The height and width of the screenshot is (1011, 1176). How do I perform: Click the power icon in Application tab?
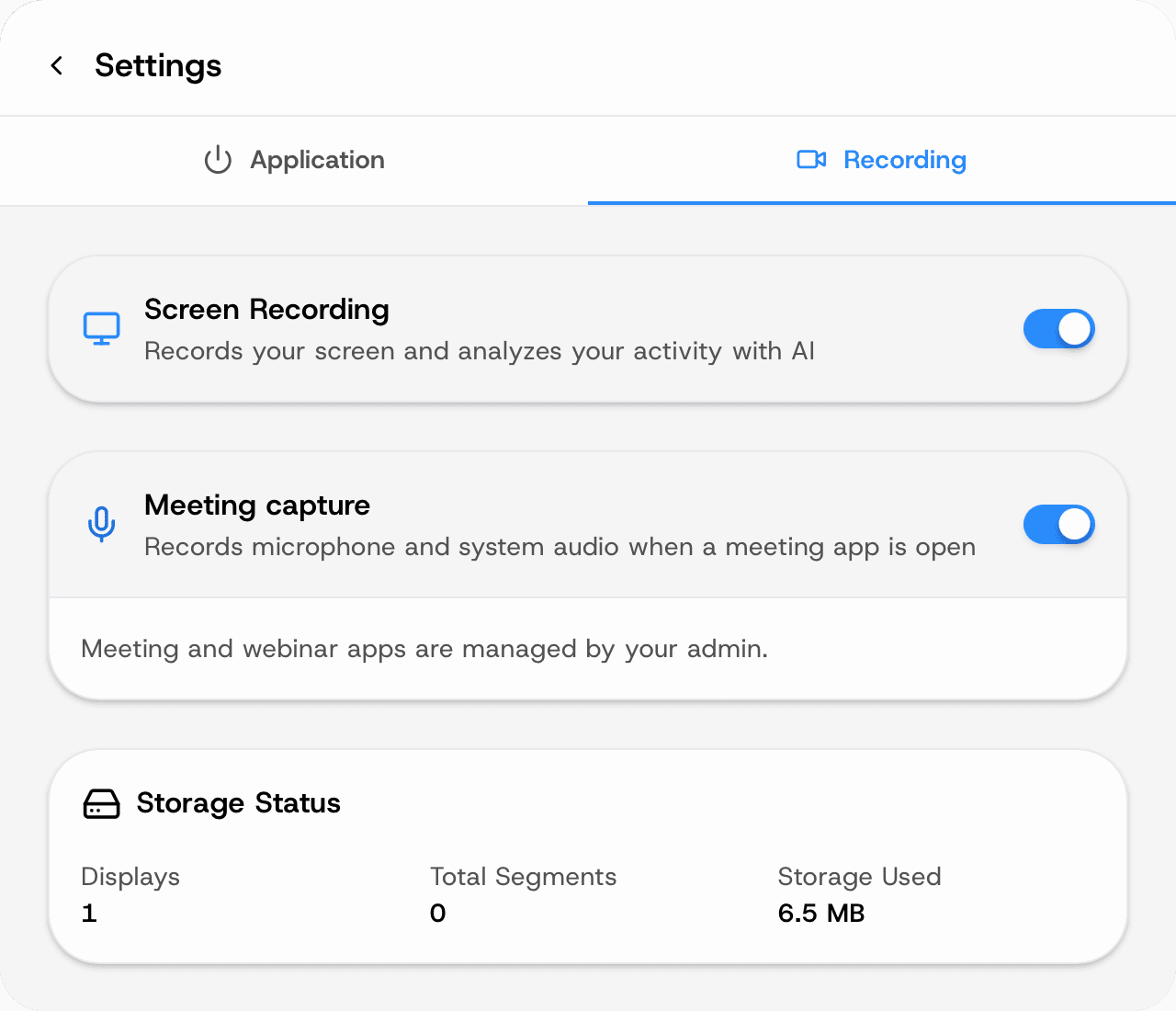[x=218, y=160]
